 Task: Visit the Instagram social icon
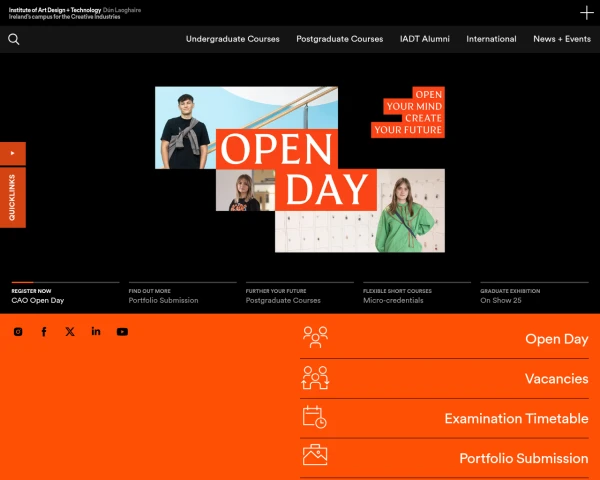(18, 332)
